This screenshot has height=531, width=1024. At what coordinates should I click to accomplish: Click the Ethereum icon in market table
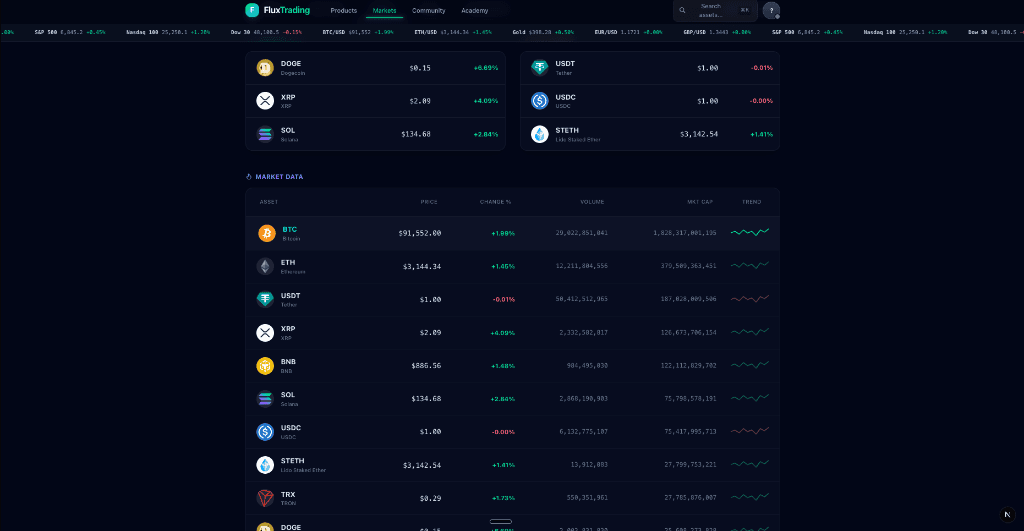click(265, 266)
